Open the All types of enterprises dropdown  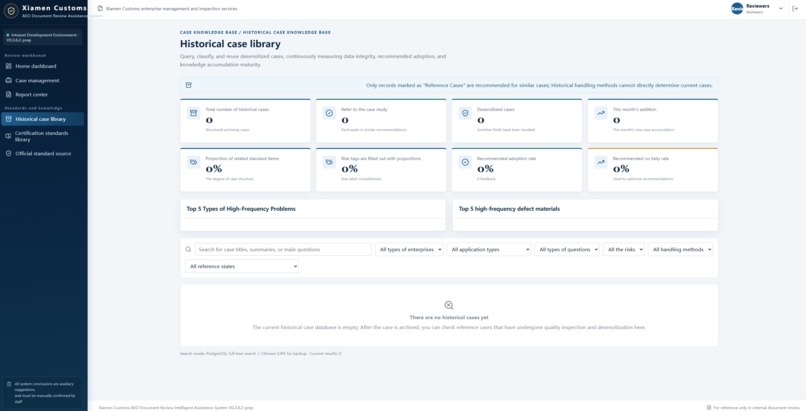click(x=409, y=250)
